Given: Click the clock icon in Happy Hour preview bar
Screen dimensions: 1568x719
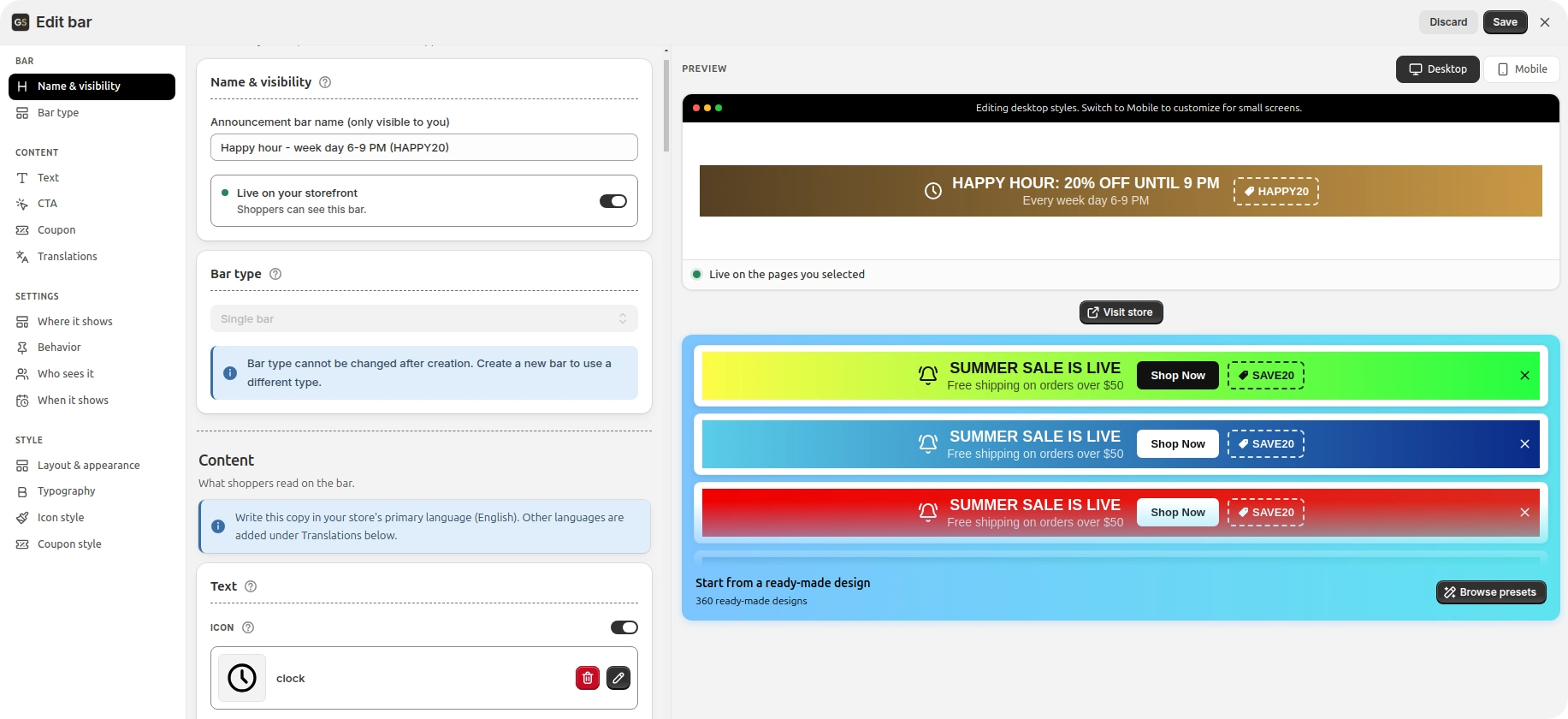Looking at the screenshot, I should click(x=933, y=191).
